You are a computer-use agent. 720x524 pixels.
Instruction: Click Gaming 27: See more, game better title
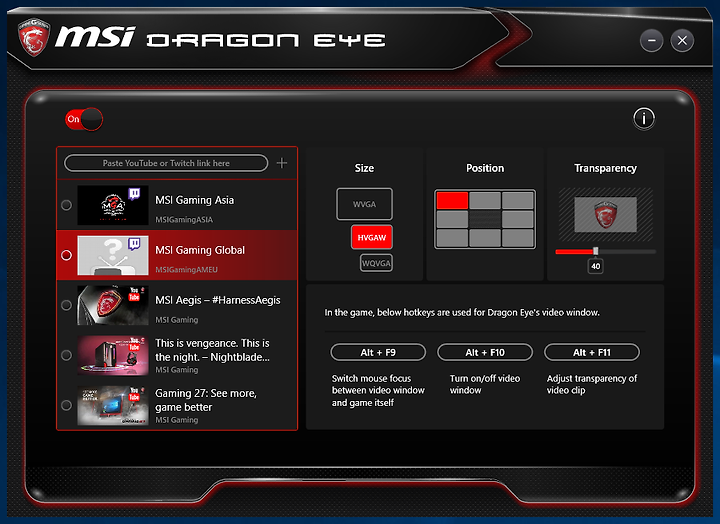click(x=206, y=400)
